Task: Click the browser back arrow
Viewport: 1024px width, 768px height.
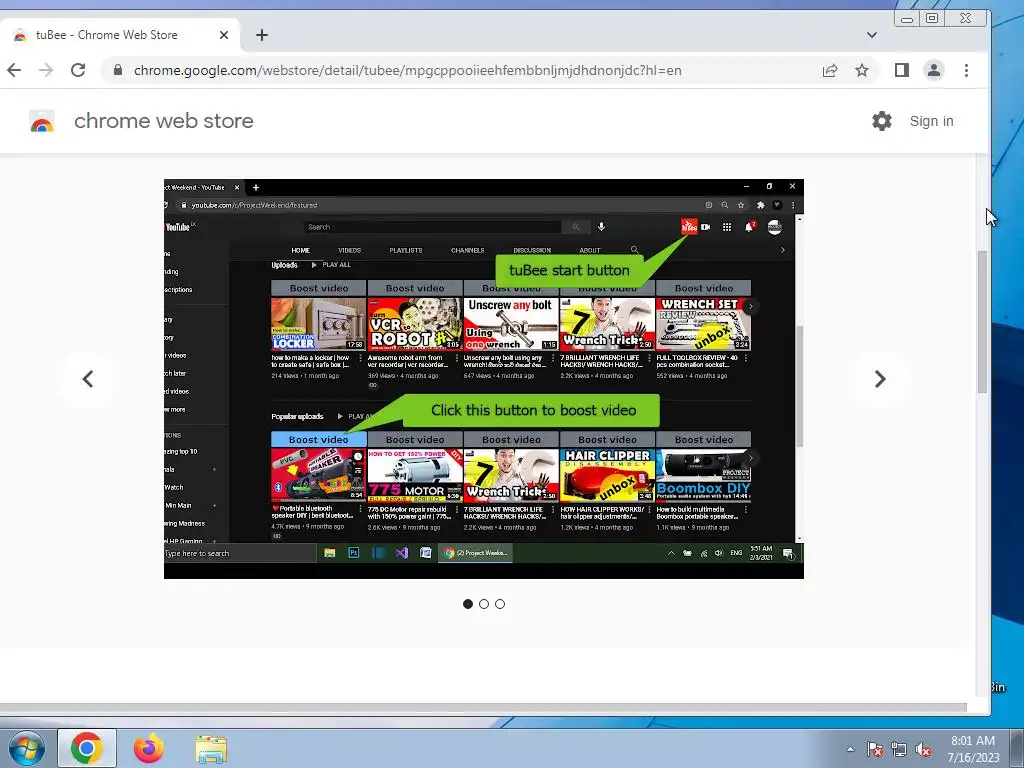Action: pyautogui.click(x=14, y=71)
